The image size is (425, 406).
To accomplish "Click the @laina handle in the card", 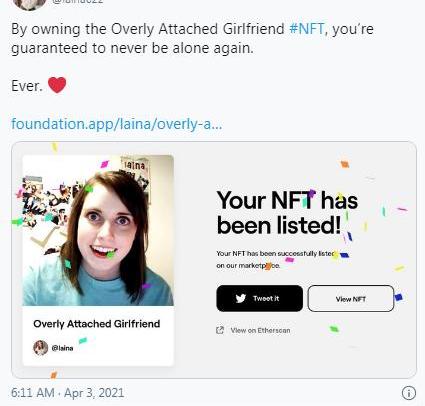I will [62, 348].
